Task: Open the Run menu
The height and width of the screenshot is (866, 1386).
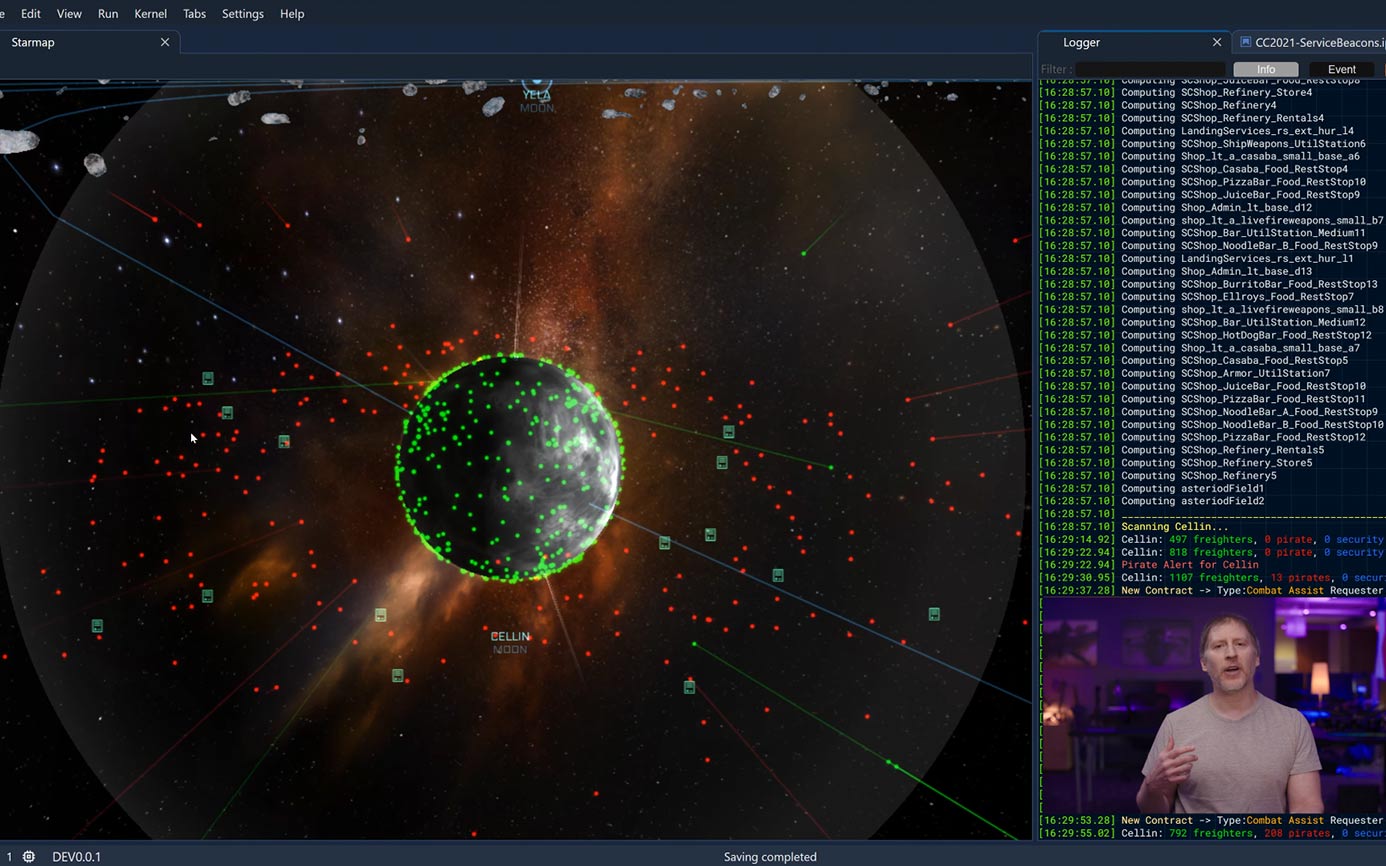Action: (x=108, y=14)
